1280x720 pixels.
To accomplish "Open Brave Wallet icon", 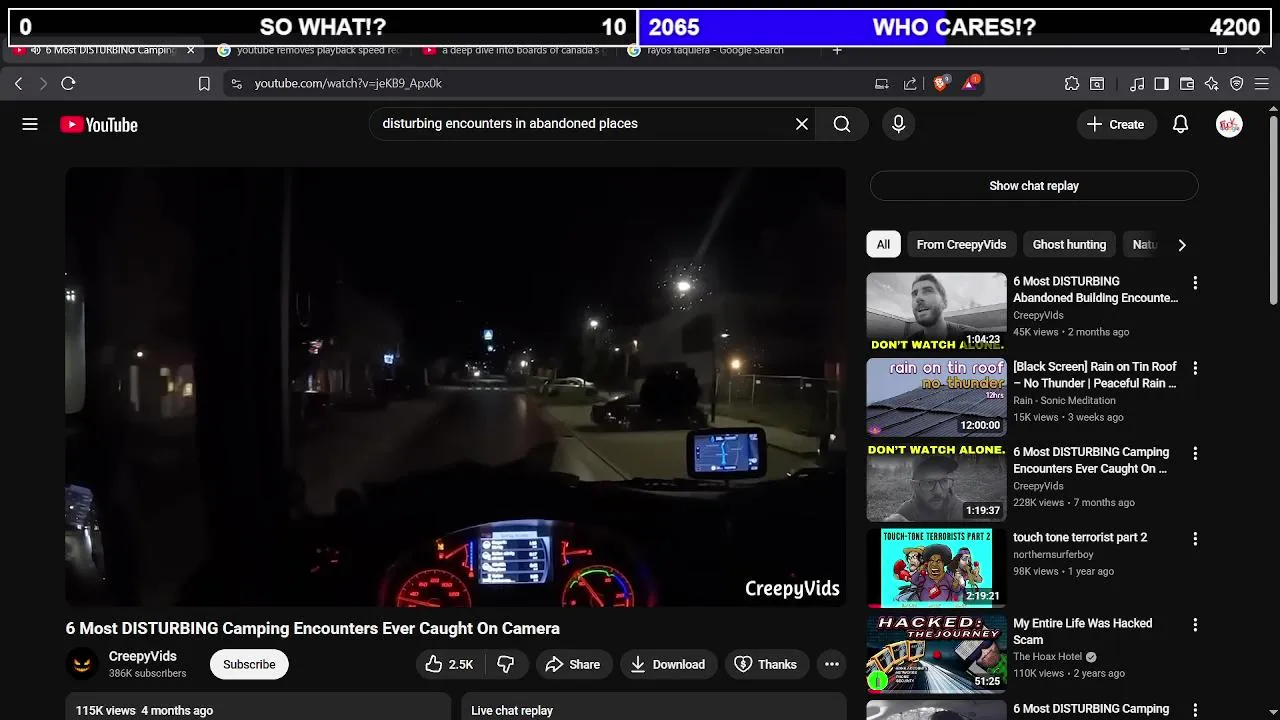I will point(1187,84).
